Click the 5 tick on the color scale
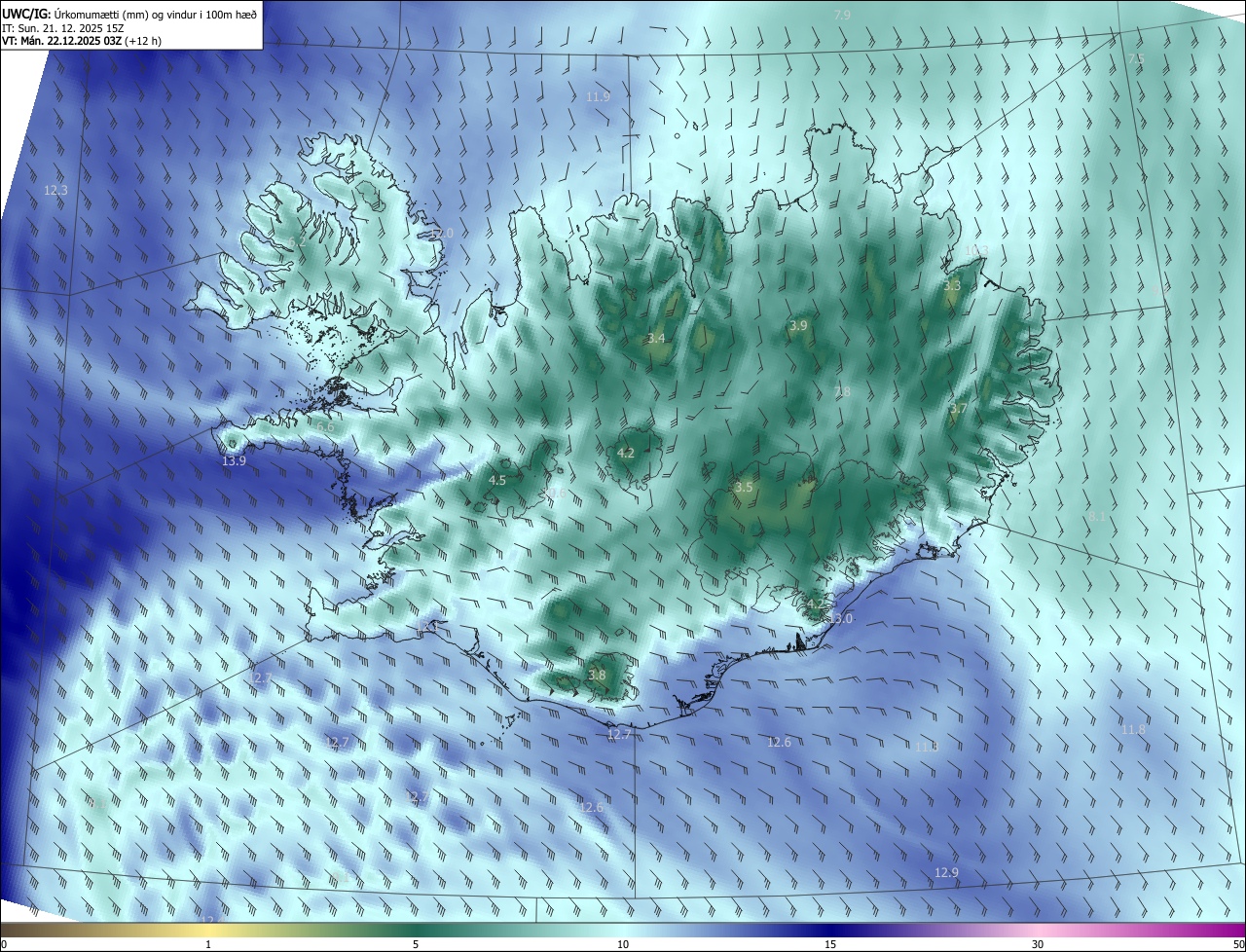 tap(416, 944)
